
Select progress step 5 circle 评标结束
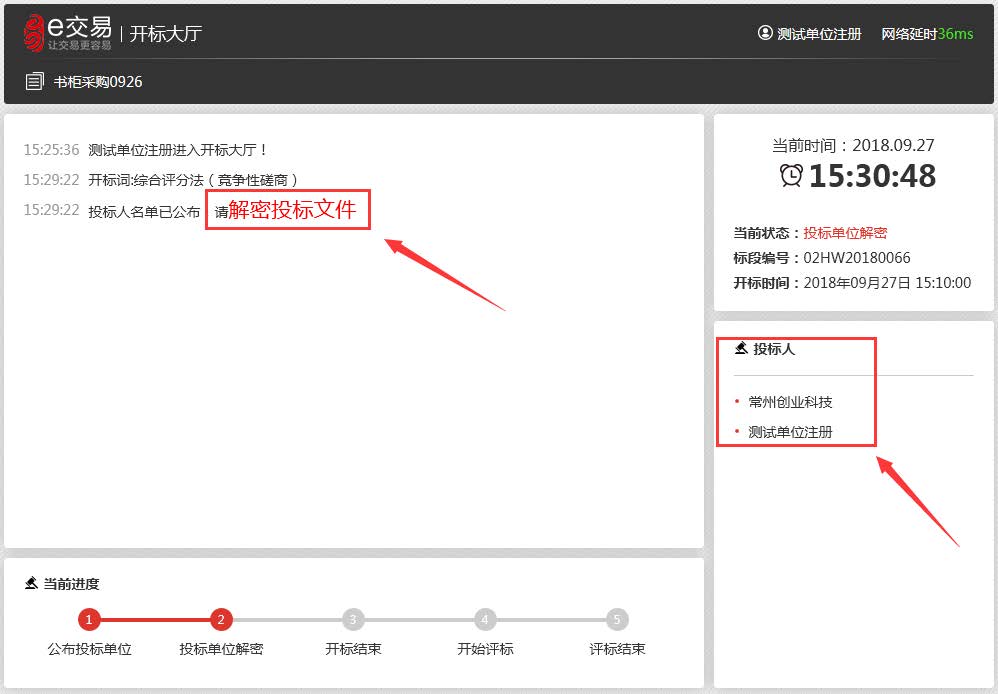tap(616, 619)
